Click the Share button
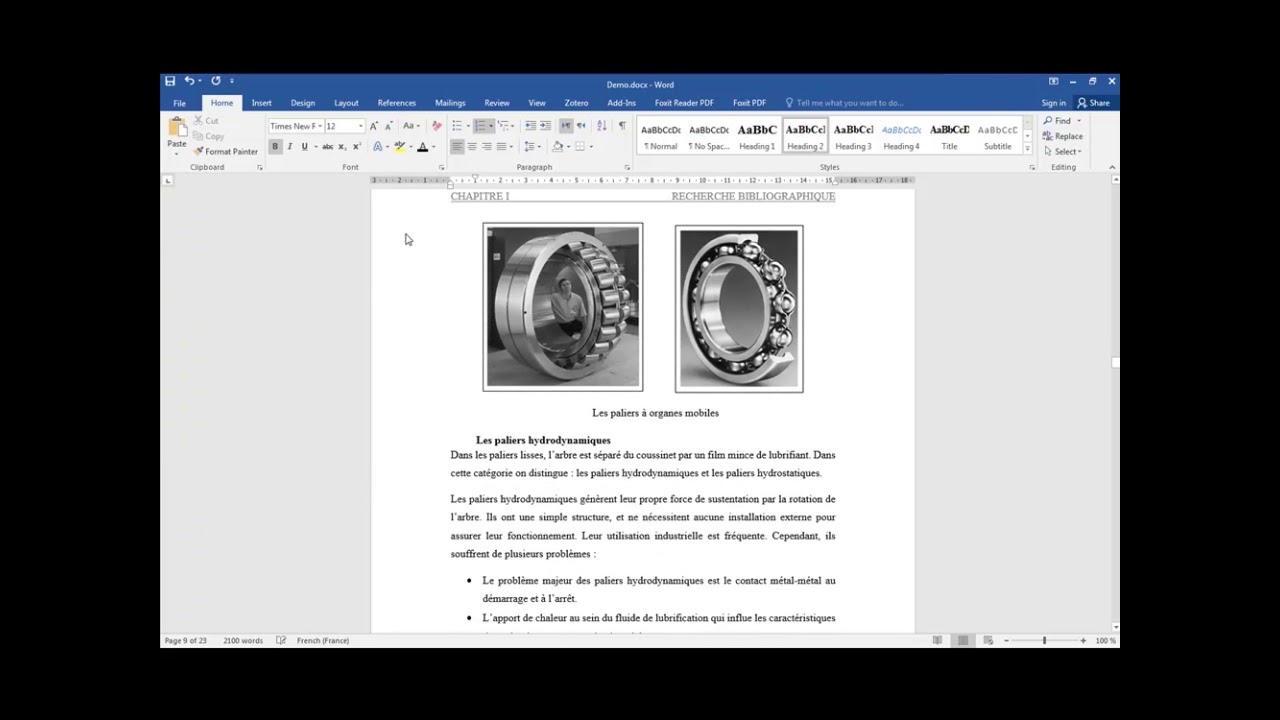The height and width of the screenshot is (720, 1280). point(1093,103)
